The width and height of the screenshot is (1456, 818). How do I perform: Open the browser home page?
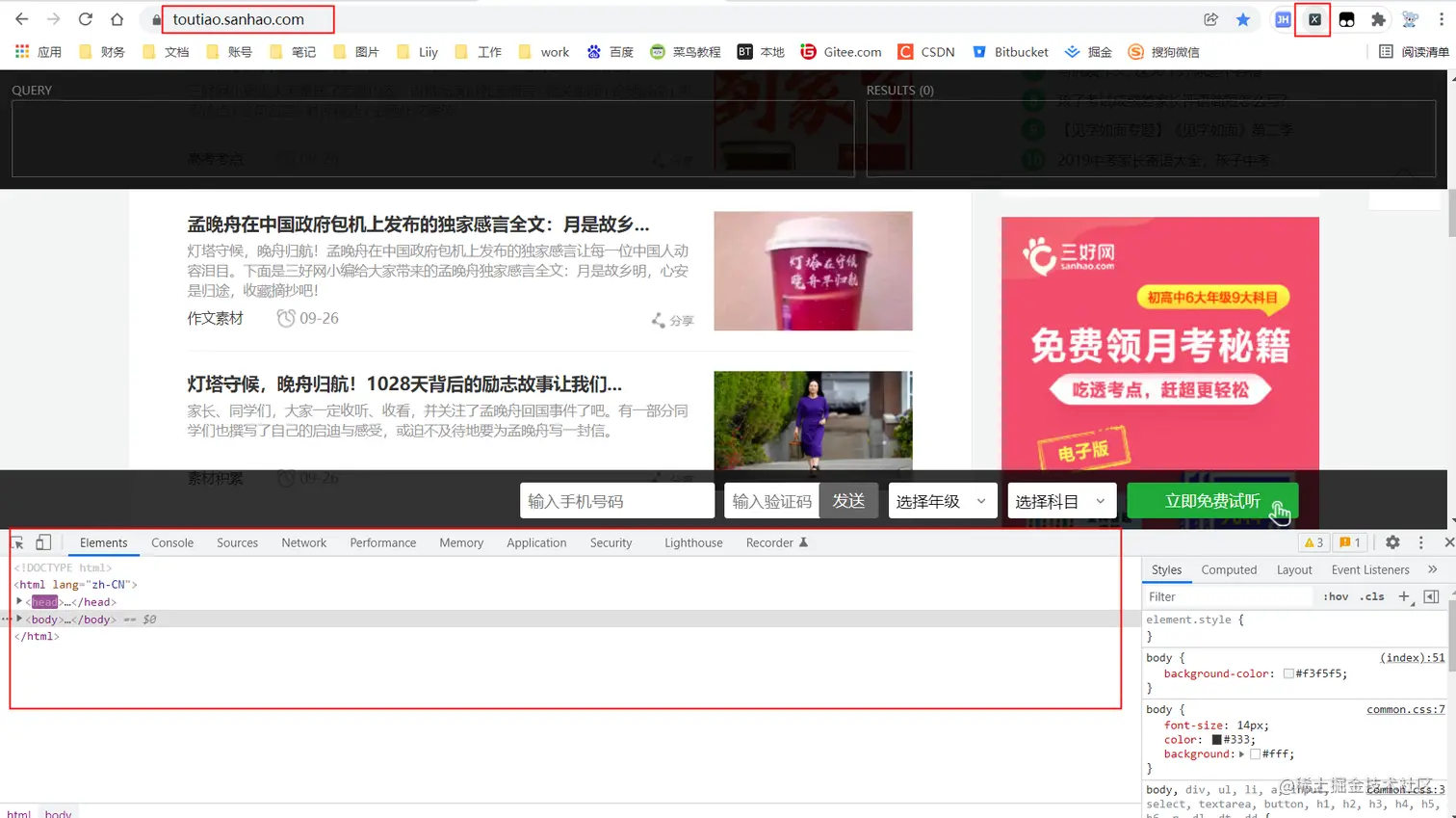click(117, 19)
